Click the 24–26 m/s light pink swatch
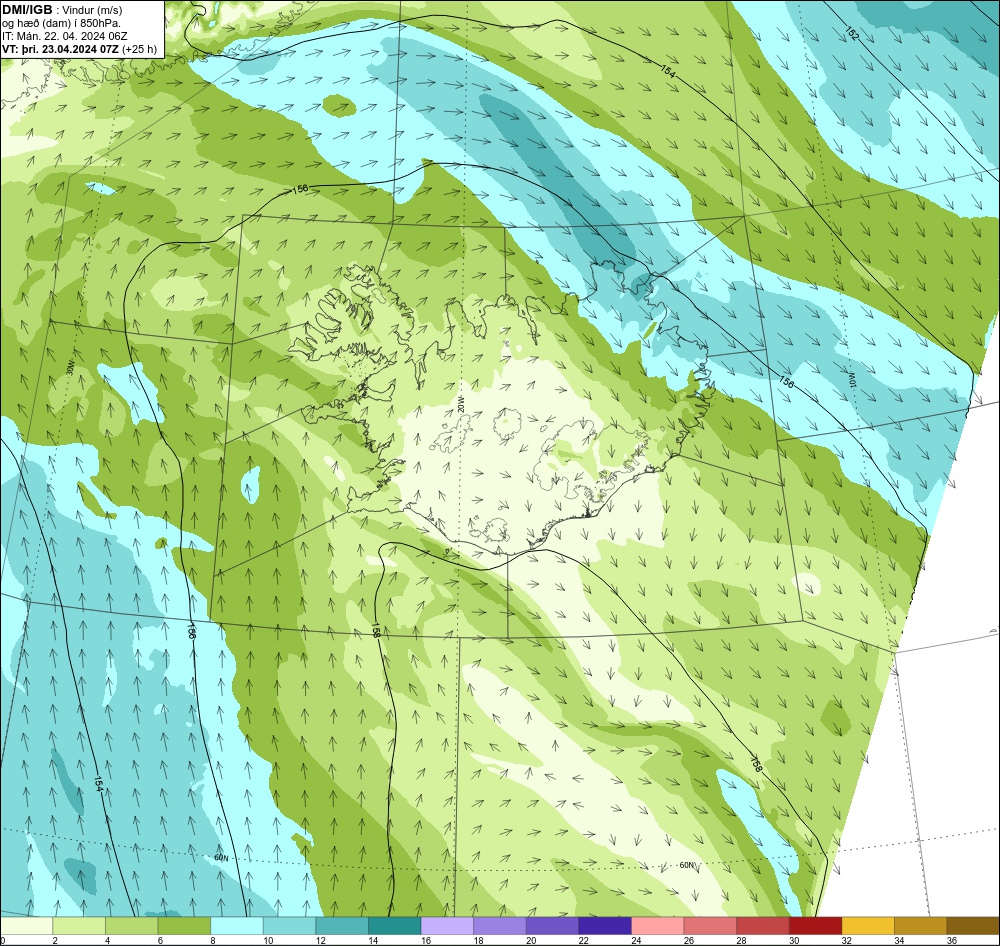Screen dimensions: 1000x946 (x=658, y=926)
